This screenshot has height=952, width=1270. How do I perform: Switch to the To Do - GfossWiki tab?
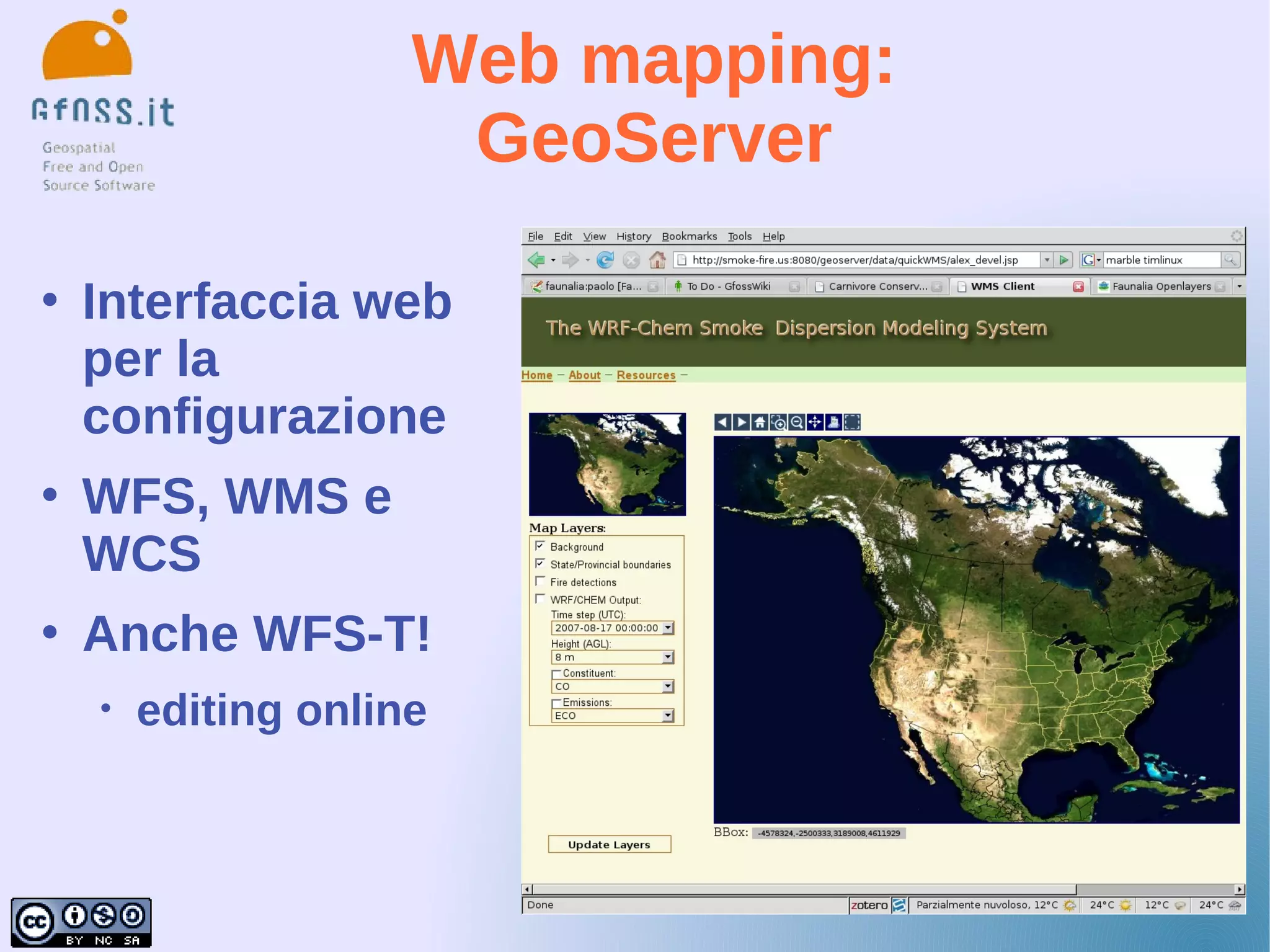click(735, 287)
